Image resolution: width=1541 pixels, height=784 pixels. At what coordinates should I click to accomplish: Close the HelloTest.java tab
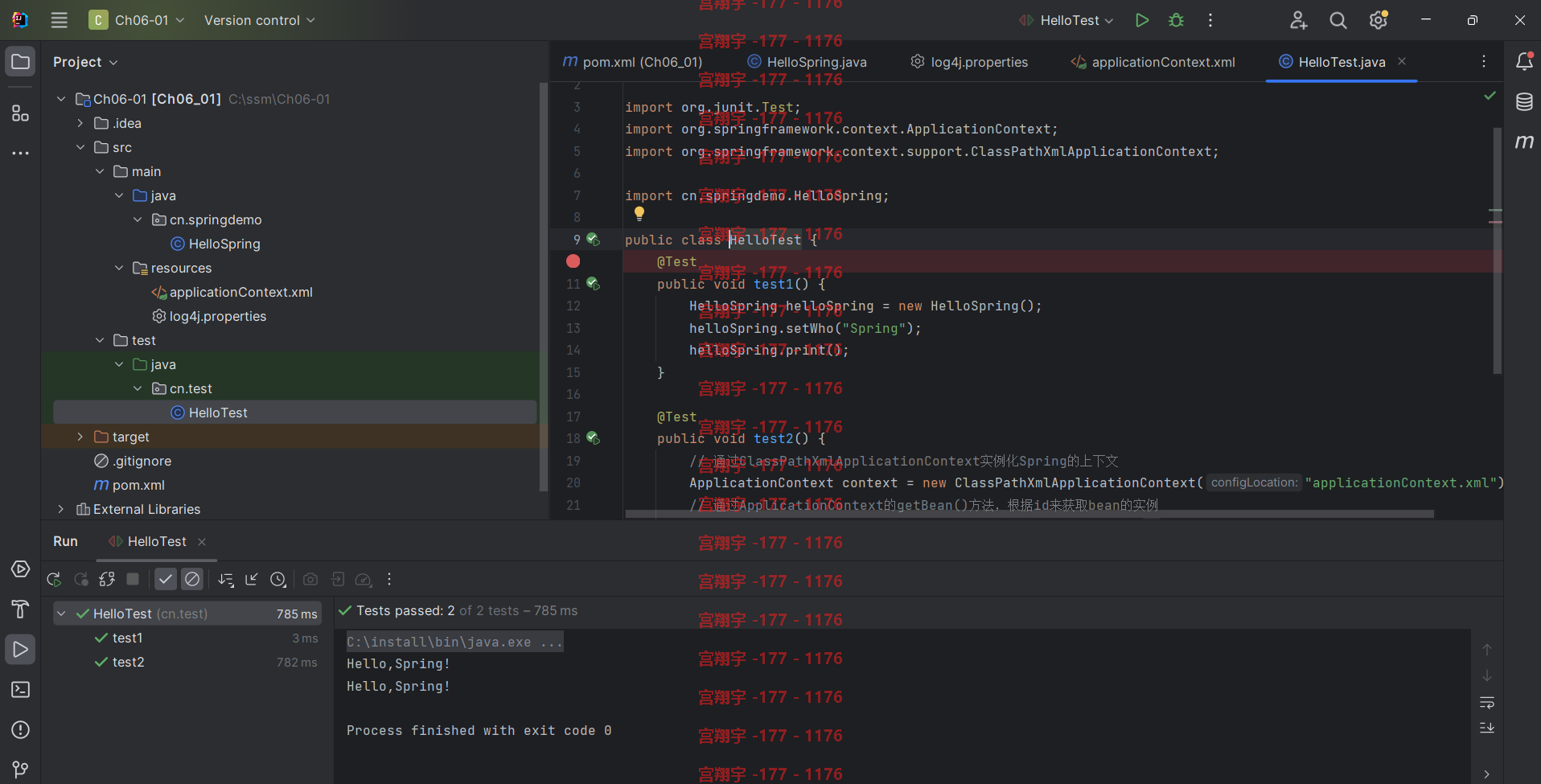click(x=1402, y=61)
